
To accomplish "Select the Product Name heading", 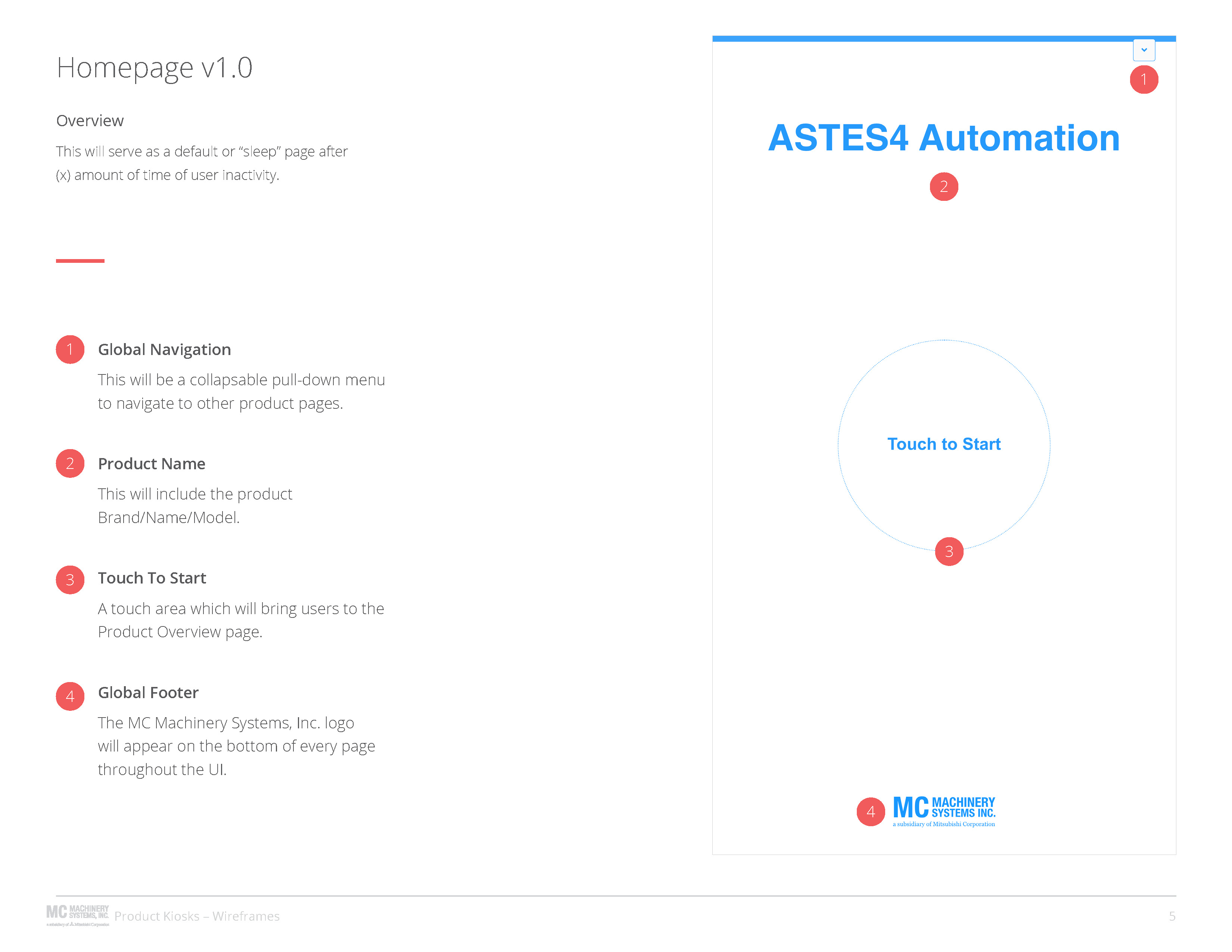I will click(152, 464).
